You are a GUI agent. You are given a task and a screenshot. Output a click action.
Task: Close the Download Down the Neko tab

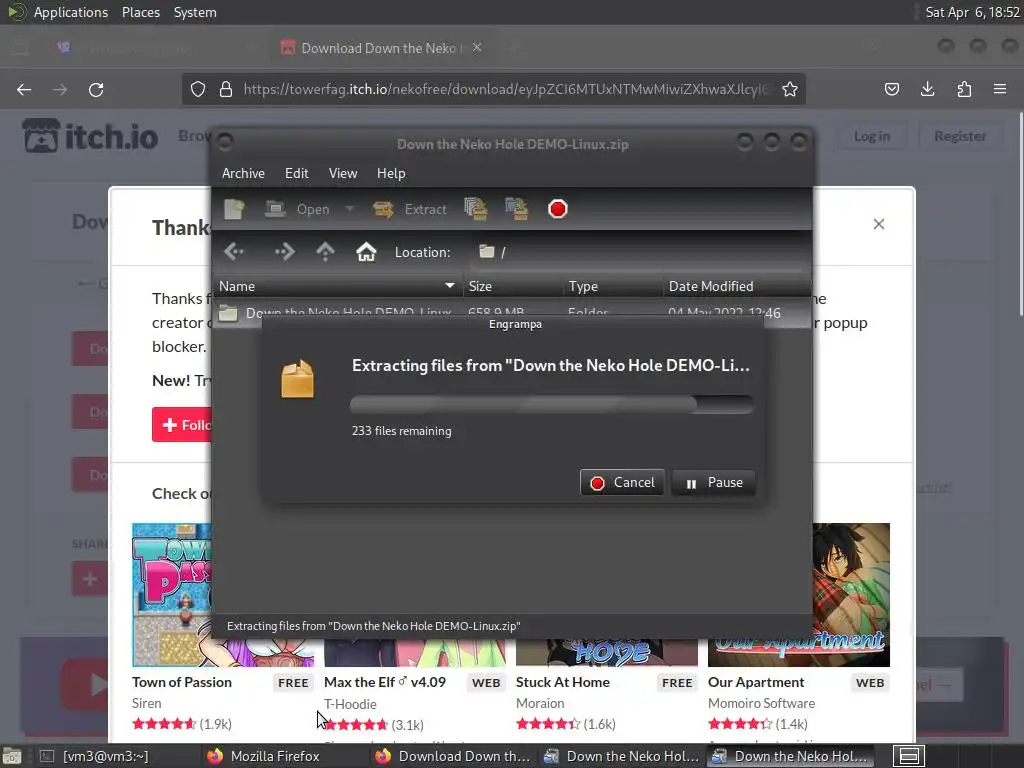(477, 48)
